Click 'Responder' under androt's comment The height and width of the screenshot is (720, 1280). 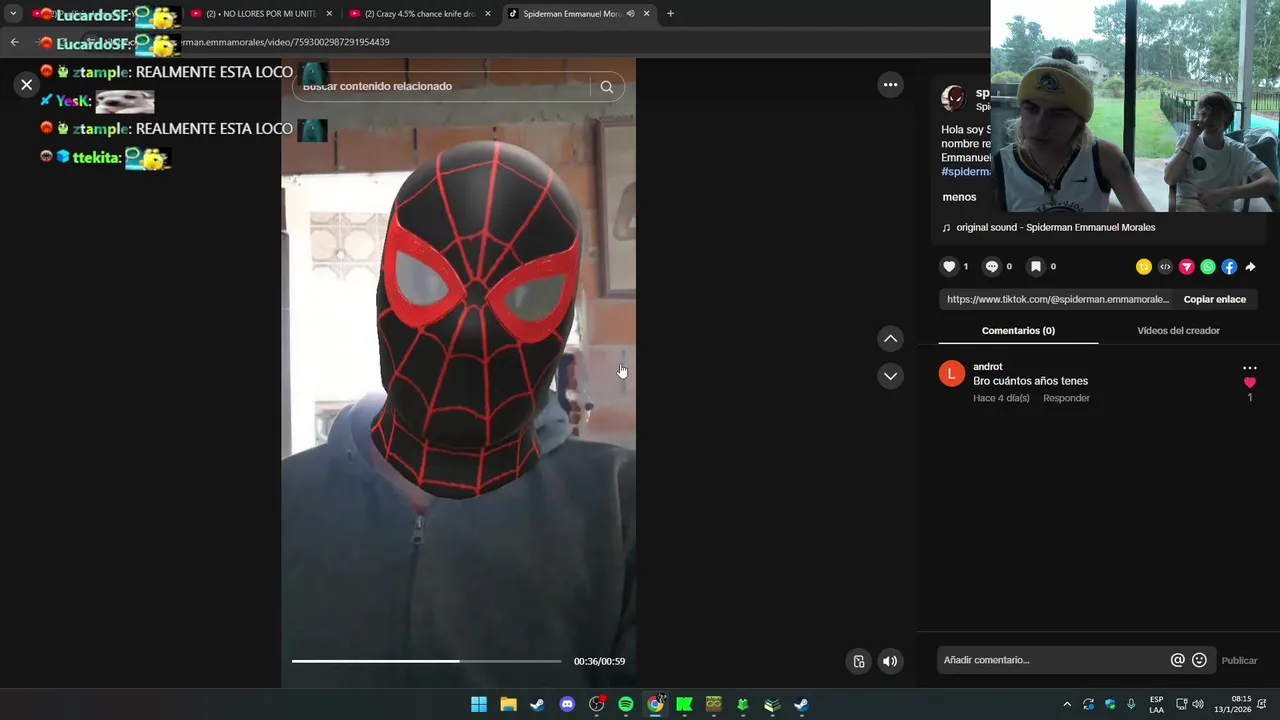pyautogui.click(x=1066, y=398)
